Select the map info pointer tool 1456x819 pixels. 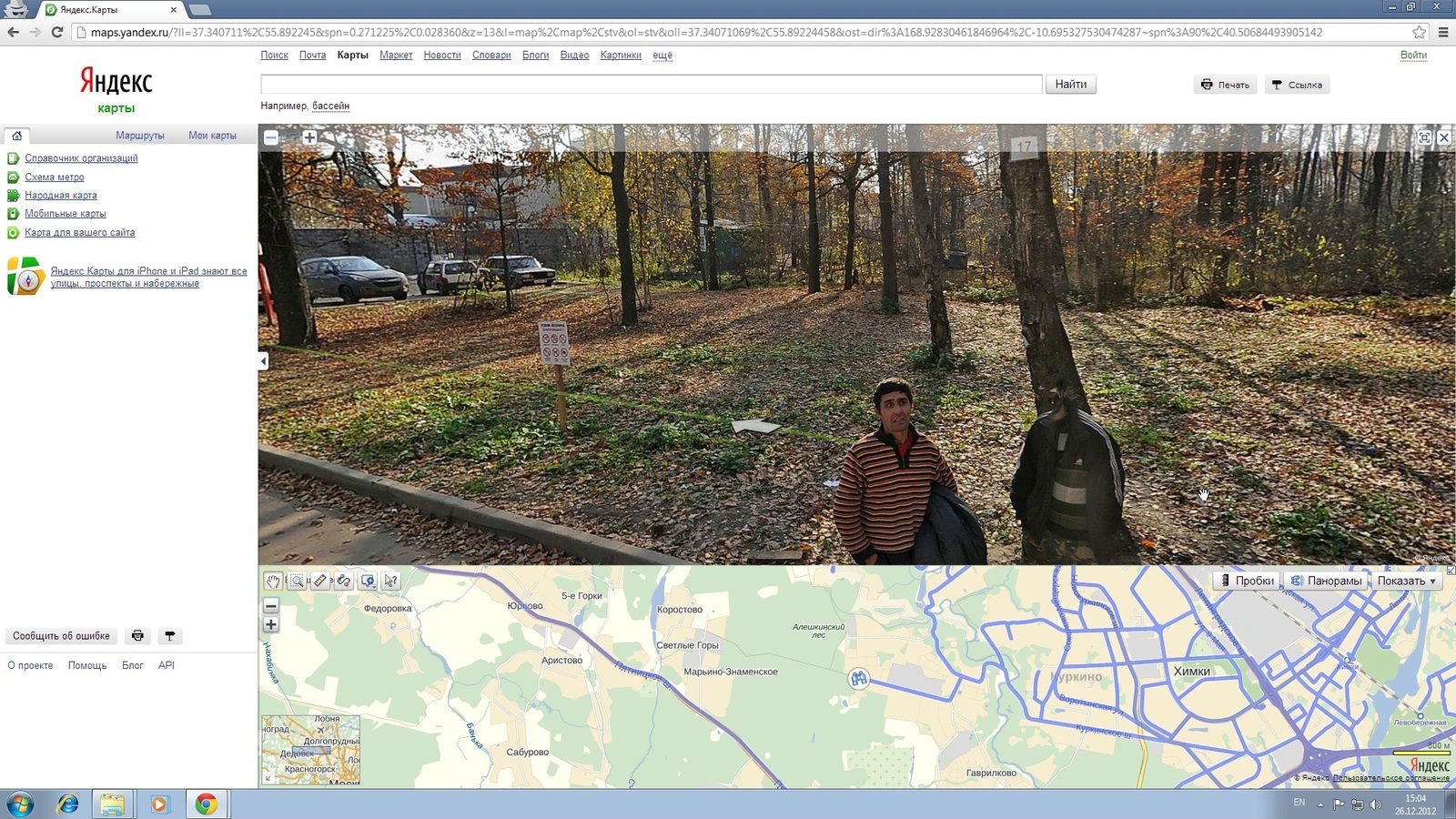tap(391, 581)
